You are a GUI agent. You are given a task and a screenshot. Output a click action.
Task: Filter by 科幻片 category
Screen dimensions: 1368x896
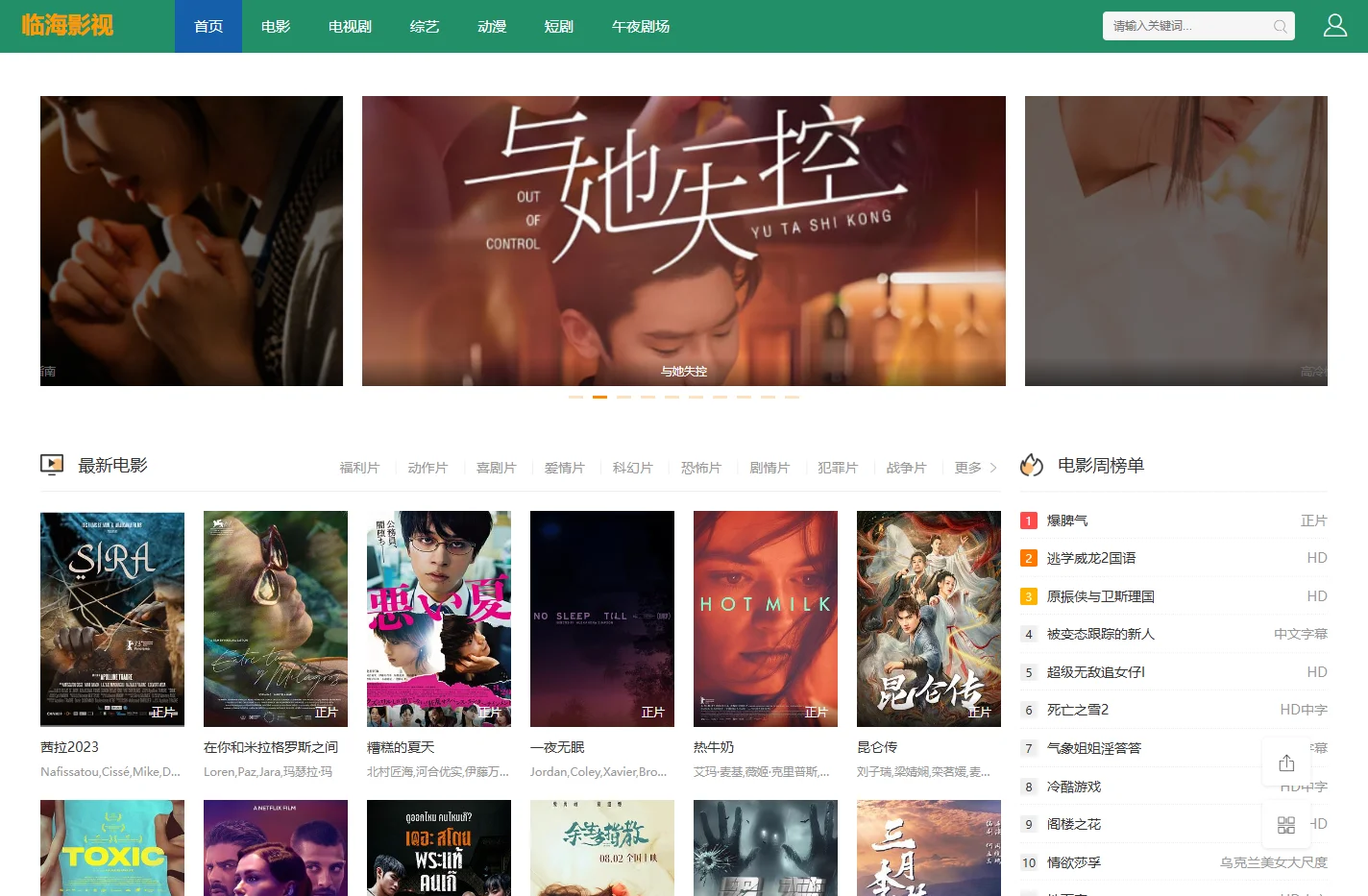click(632, 468)
